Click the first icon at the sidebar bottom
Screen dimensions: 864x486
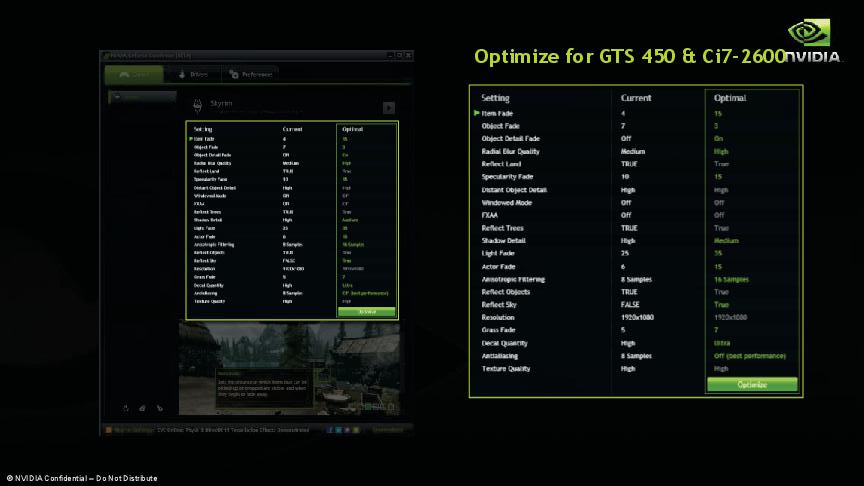click(x=126, y=408)
